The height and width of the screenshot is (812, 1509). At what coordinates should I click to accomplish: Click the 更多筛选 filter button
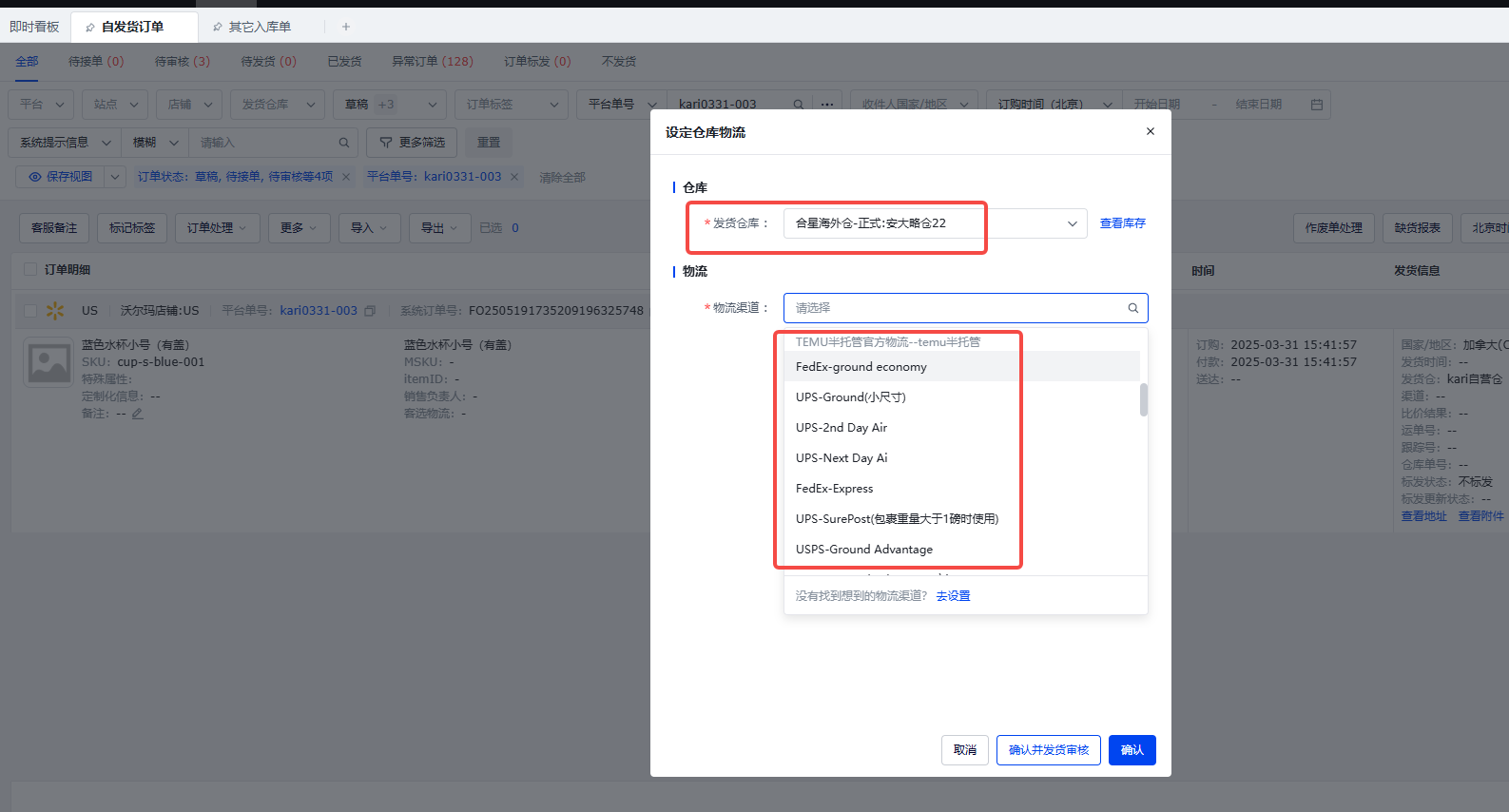tap(412, 143)
